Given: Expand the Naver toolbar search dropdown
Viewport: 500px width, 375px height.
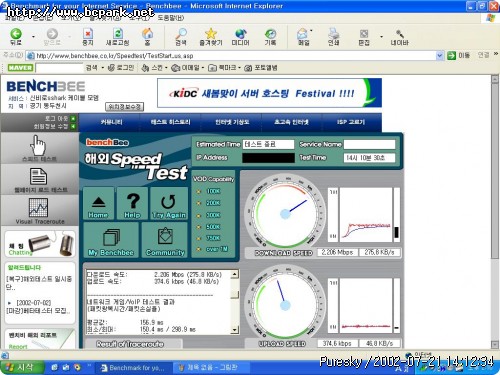Looking at the screenshot, I should [x=103, y=68].
